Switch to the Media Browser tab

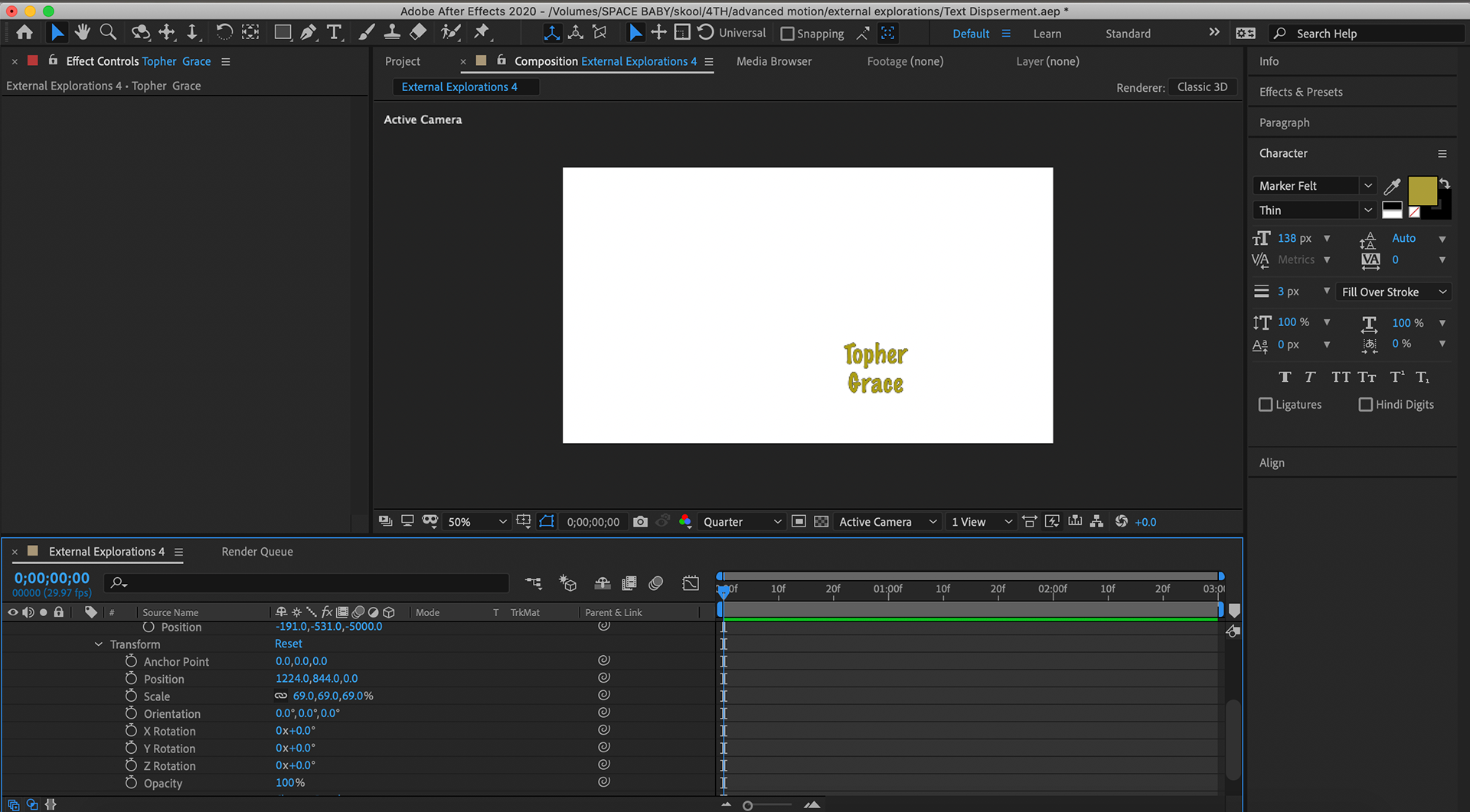[774, 61]
